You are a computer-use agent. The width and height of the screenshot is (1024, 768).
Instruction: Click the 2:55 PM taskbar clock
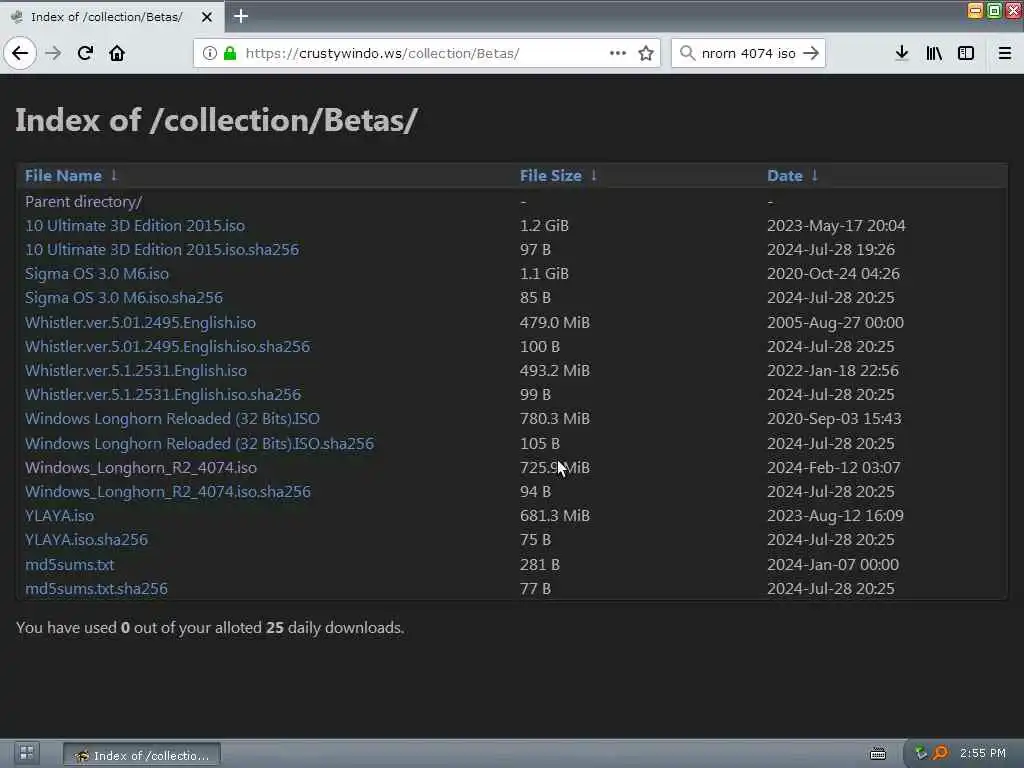point(983,753)
